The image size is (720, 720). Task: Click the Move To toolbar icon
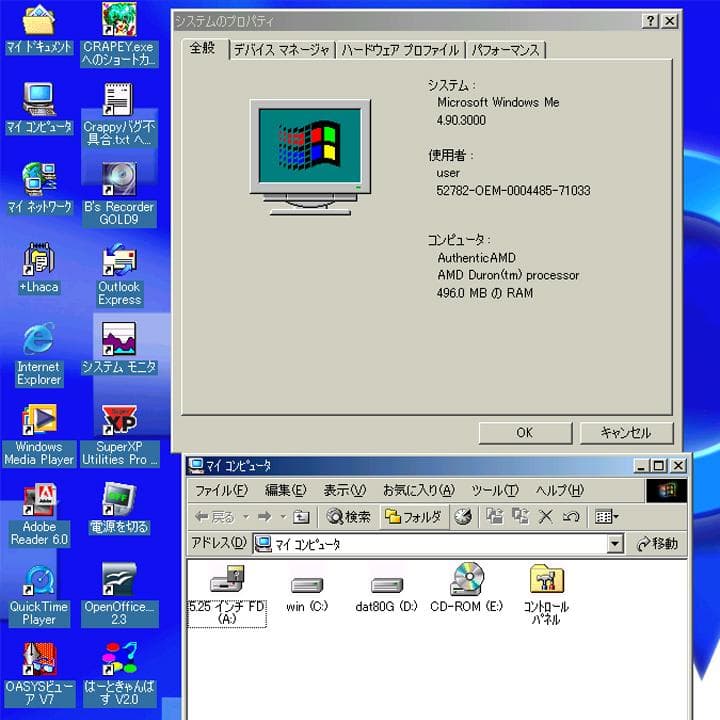[x=495, y=517]
